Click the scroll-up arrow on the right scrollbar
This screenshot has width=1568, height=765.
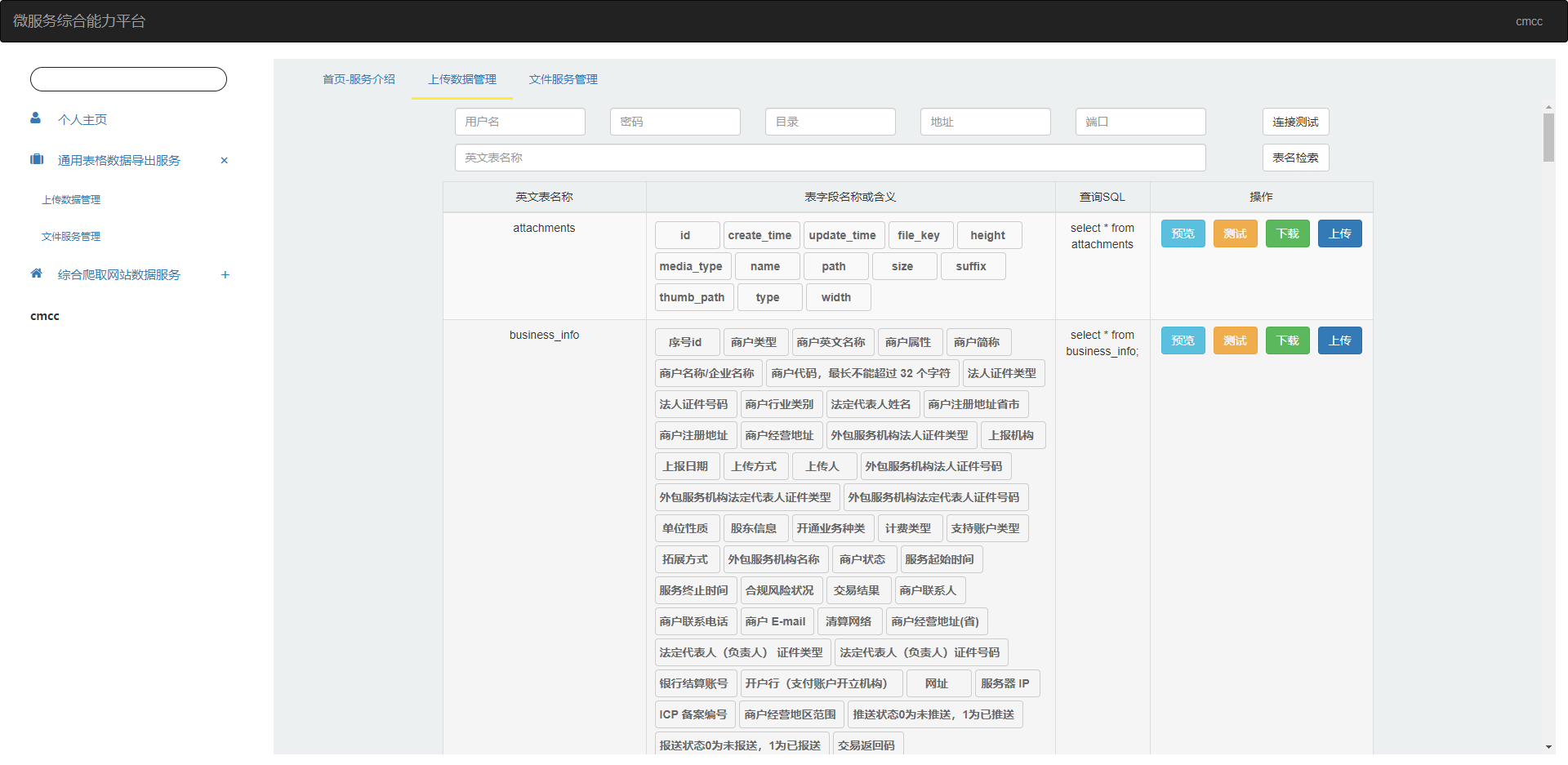point(1548,105)
